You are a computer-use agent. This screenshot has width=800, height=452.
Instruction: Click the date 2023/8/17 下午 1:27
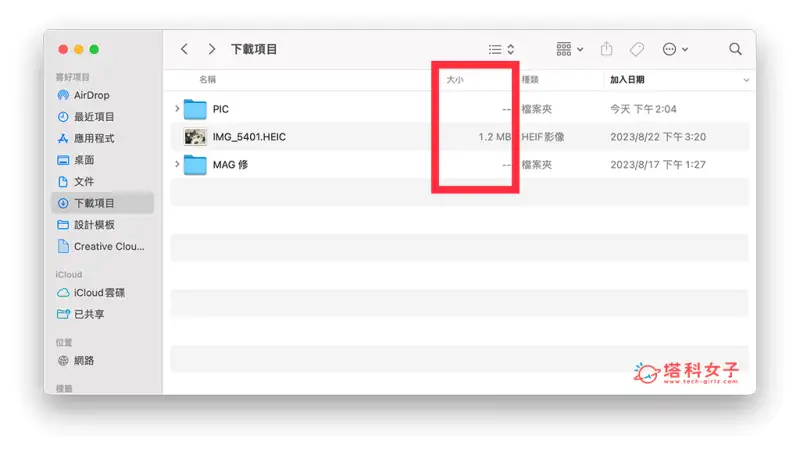coord(658,165)
